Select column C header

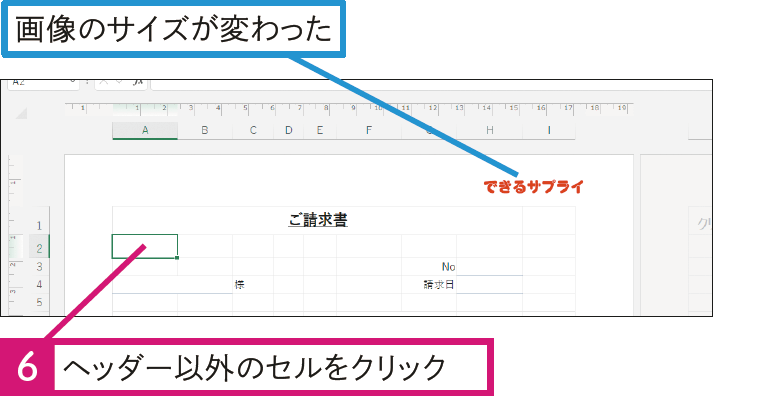point(253,130)
